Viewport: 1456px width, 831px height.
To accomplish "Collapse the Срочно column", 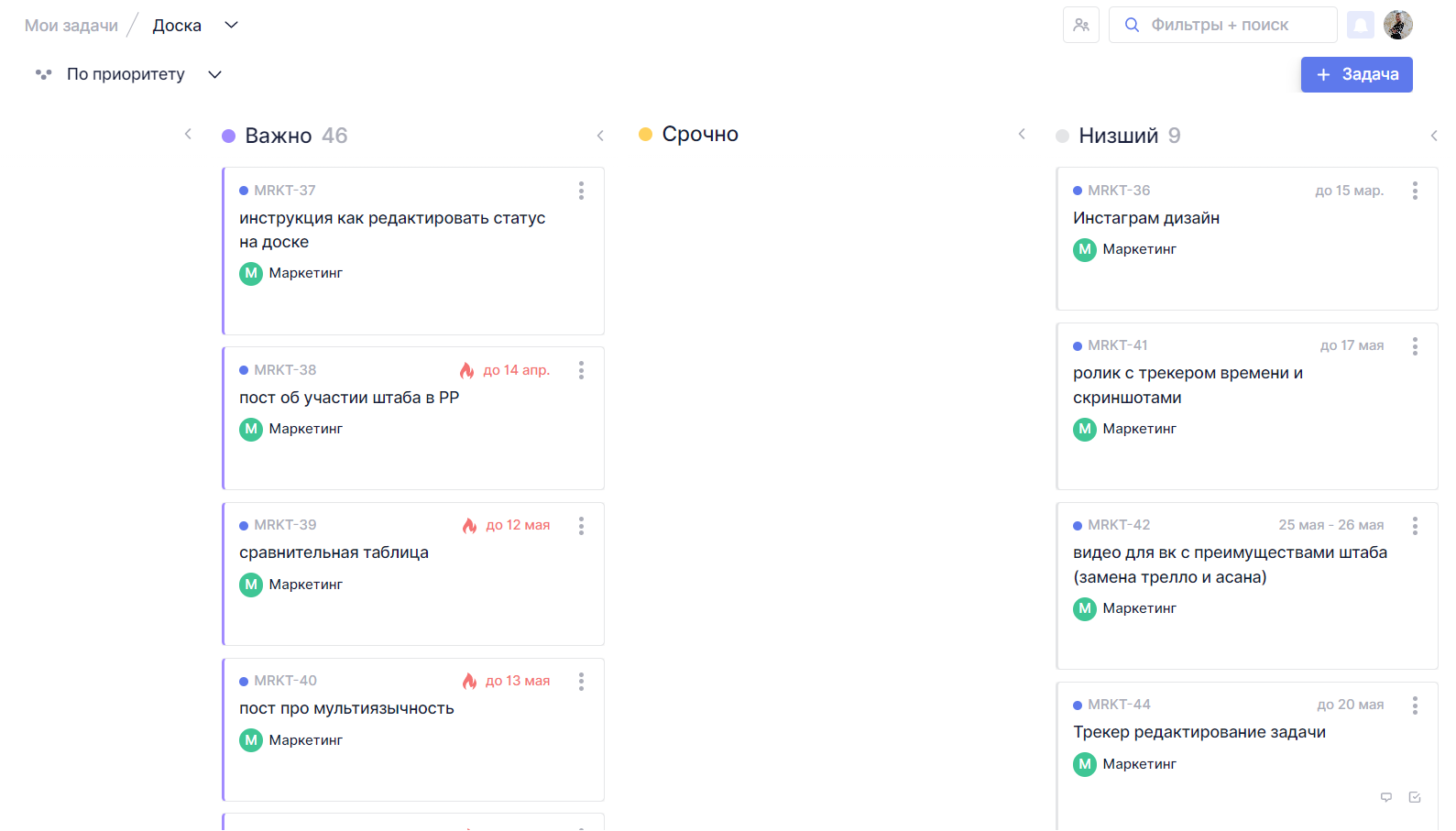I will click(x=1022, y=134).
